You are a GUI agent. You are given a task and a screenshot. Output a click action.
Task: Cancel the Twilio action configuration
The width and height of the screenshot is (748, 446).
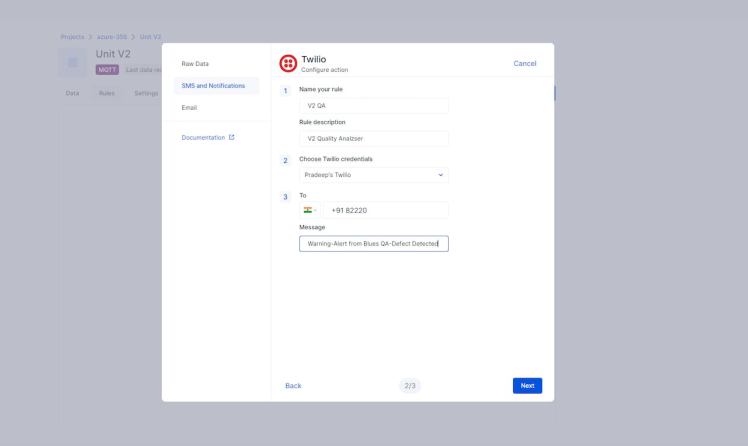pos(525,63)
